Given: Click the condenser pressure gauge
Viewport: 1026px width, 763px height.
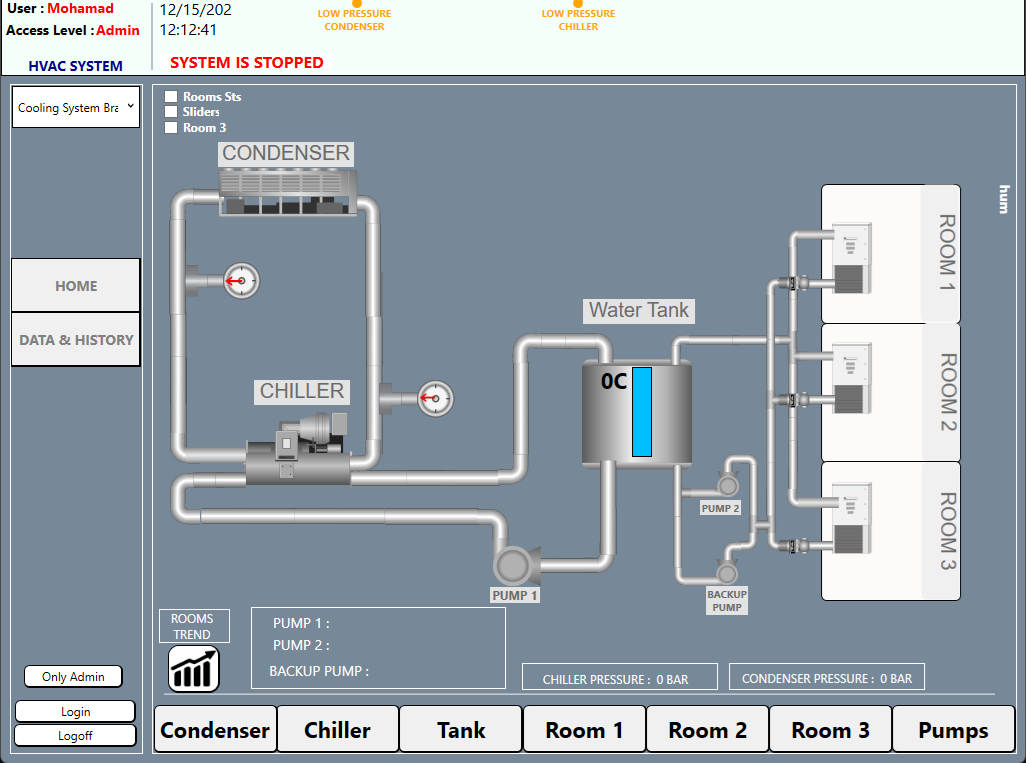Looking at the screenshot, I should (240, 281).
